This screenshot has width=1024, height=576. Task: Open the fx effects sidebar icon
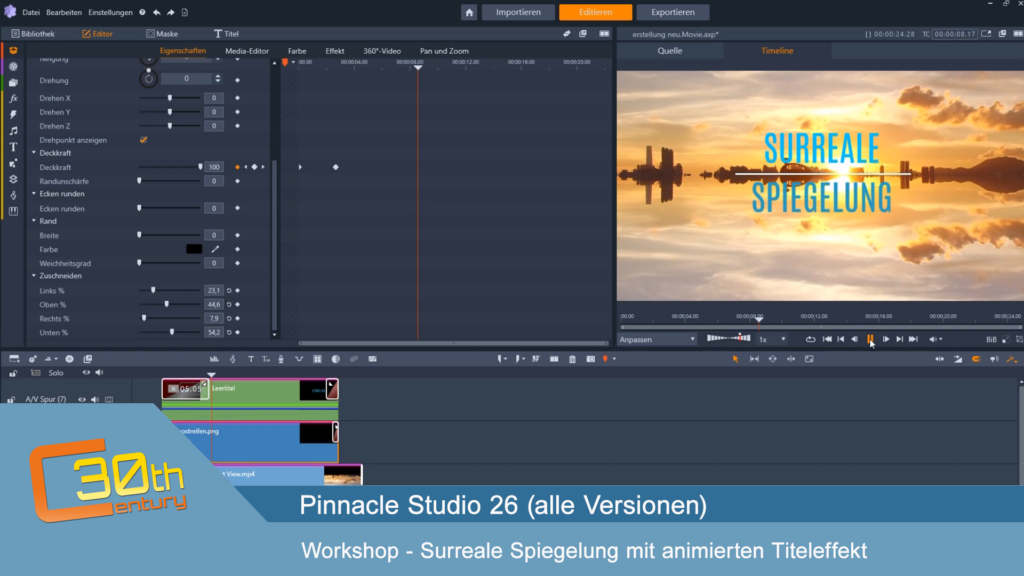[13, 99]
